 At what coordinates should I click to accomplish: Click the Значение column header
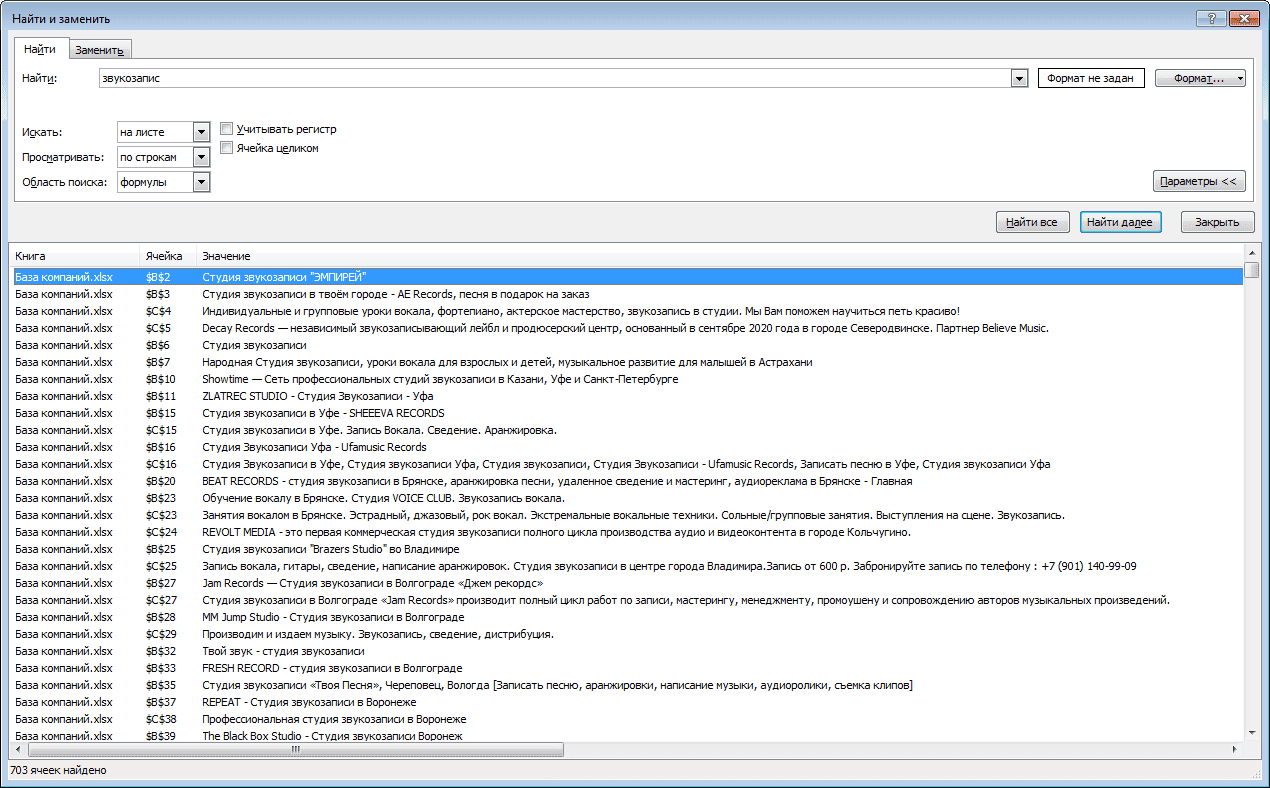coord(719,257)
